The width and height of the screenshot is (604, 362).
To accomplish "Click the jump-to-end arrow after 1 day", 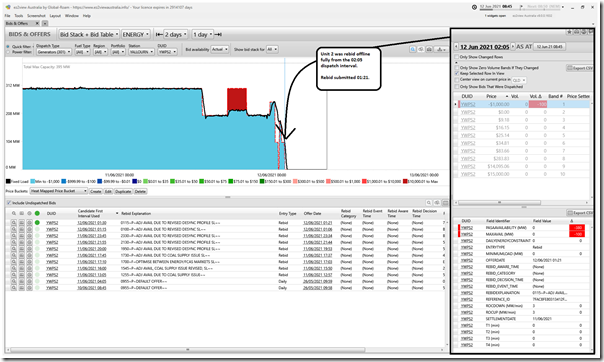I will coord(218,34).
